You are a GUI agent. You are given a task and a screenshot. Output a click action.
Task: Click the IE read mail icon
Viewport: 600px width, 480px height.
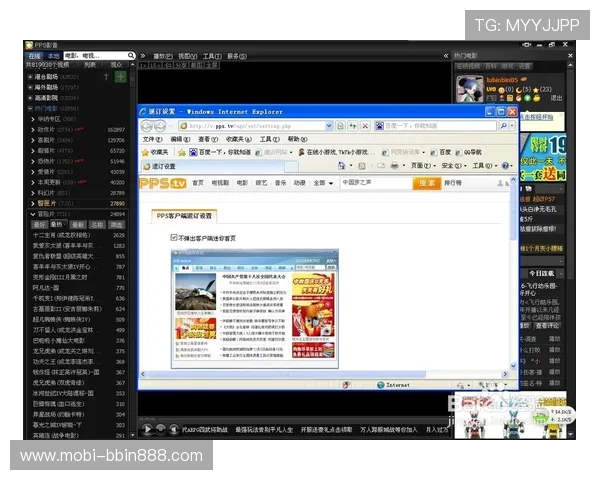(381, 166)
